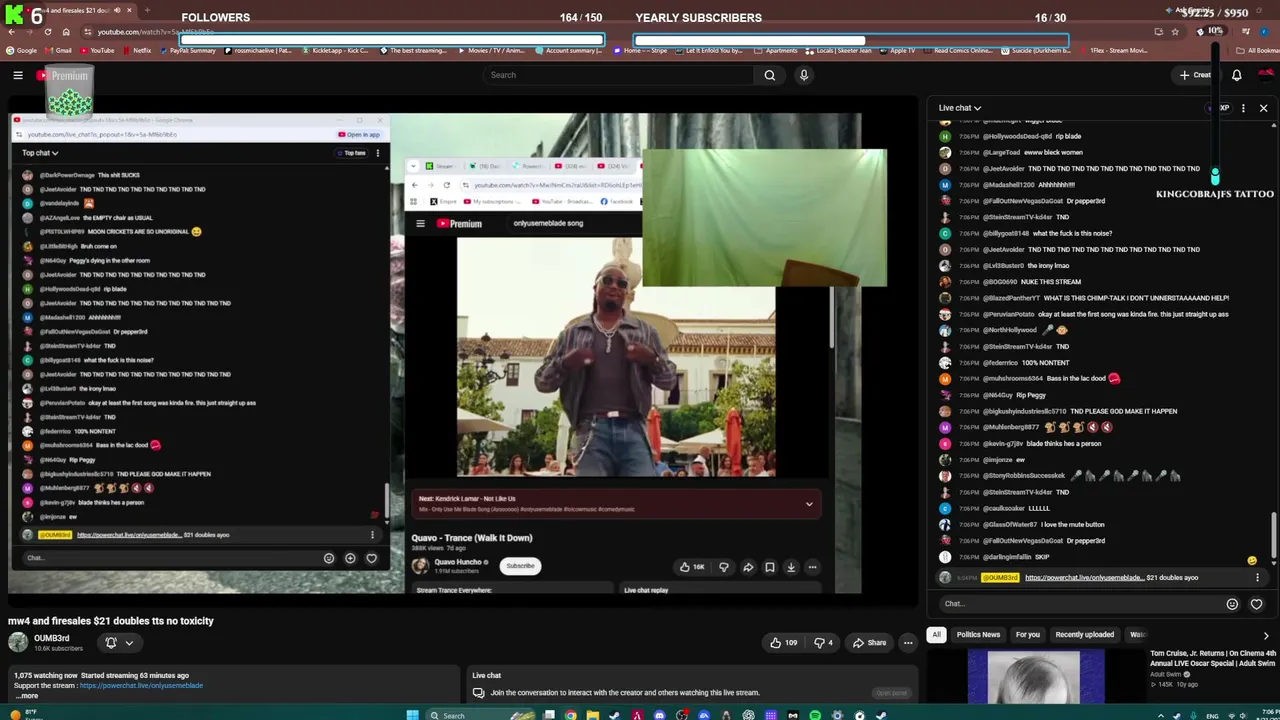Screen dimensions: 1280x720
Task: Like the Quavo video with 16K likes
Action: pyautogui.click(x=692, y=567)
